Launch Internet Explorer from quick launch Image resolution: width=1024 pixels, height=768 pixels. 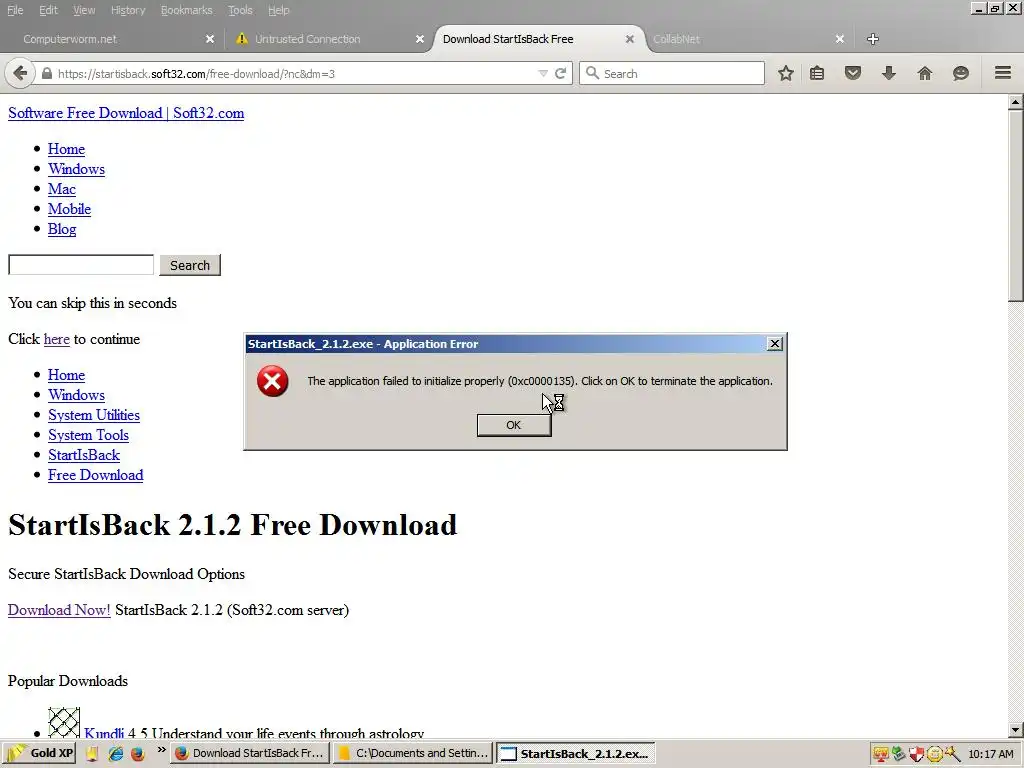(116, 754)
